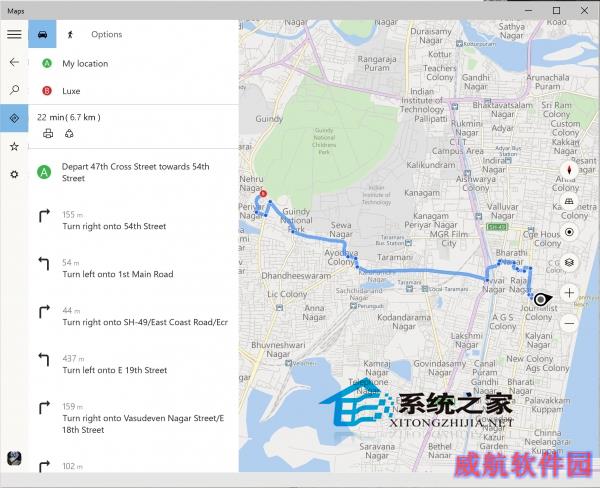Print the directions
Image resolution: width=600 pixels, height=488 pixels.
click(x=48, y=134)
